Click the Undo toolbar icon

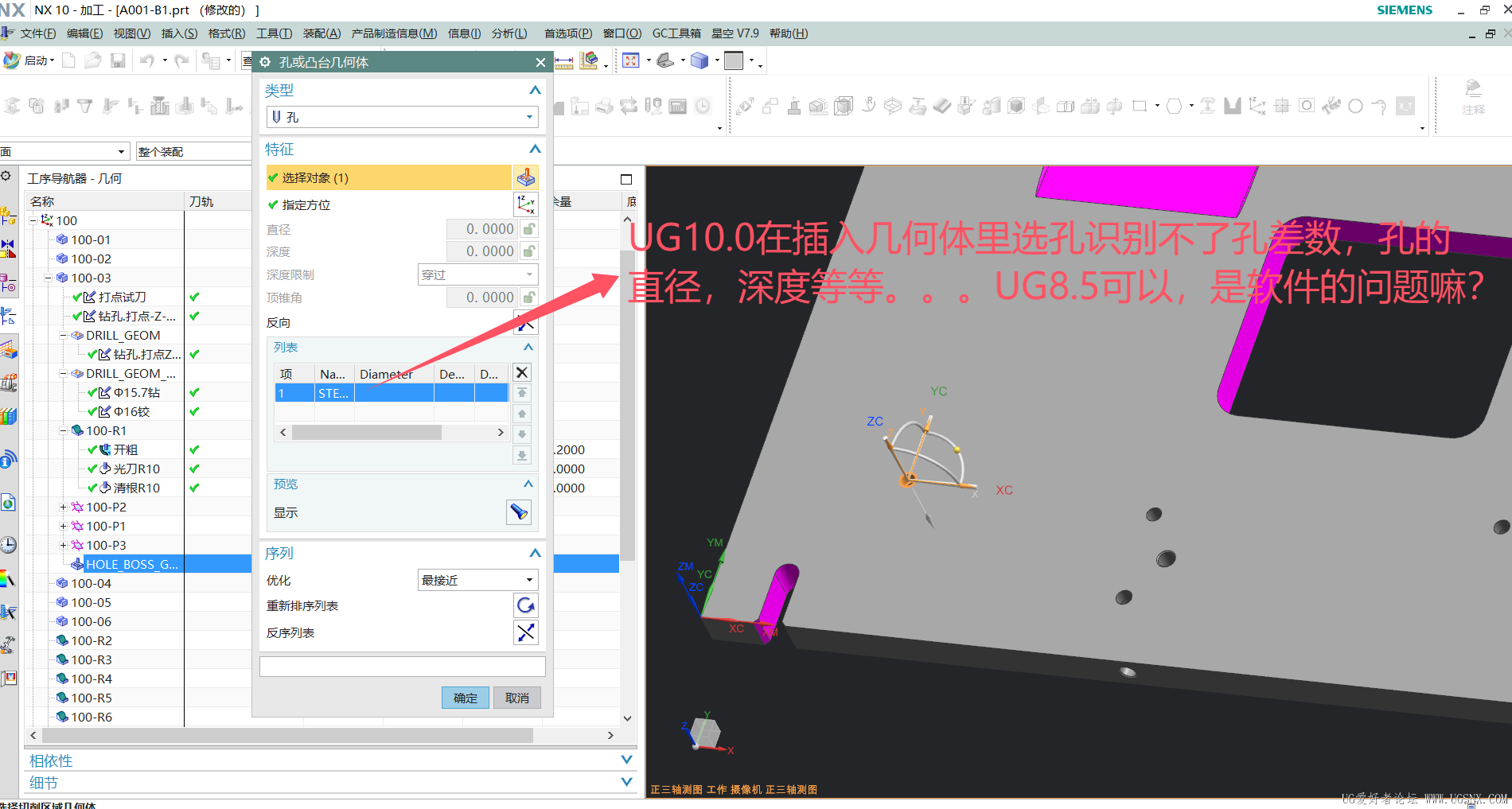147,61
